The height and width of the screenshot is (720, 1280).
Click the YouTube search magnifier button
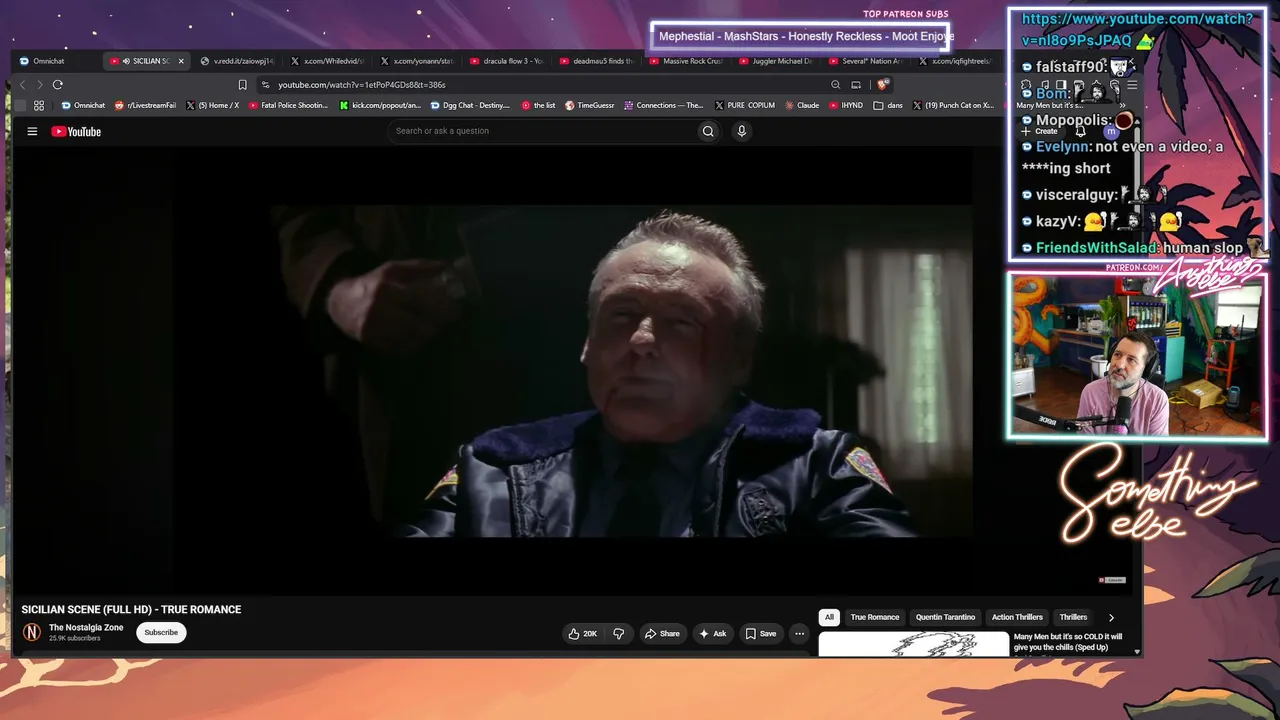click(x=708, y=131)
